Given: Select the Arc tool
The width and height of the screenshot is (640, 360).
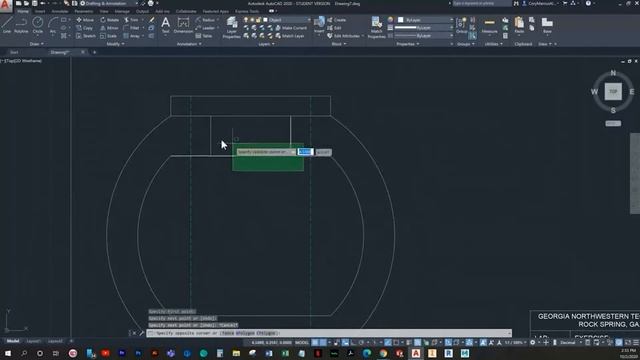Looking at the screenshot, I should pyautogui.click(x=53, y=24).
